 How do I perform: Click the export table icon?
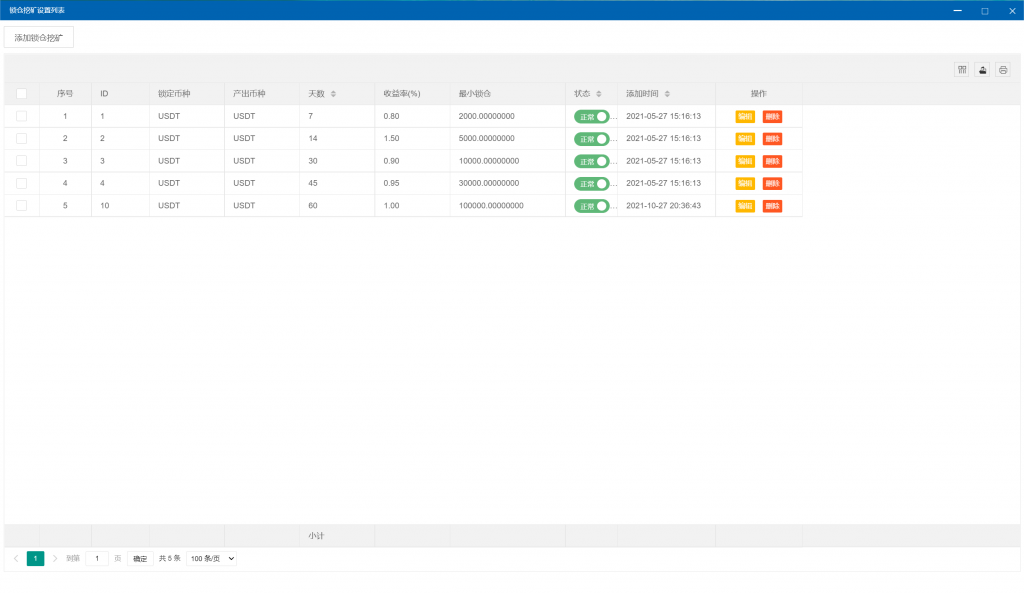[982, 70]
